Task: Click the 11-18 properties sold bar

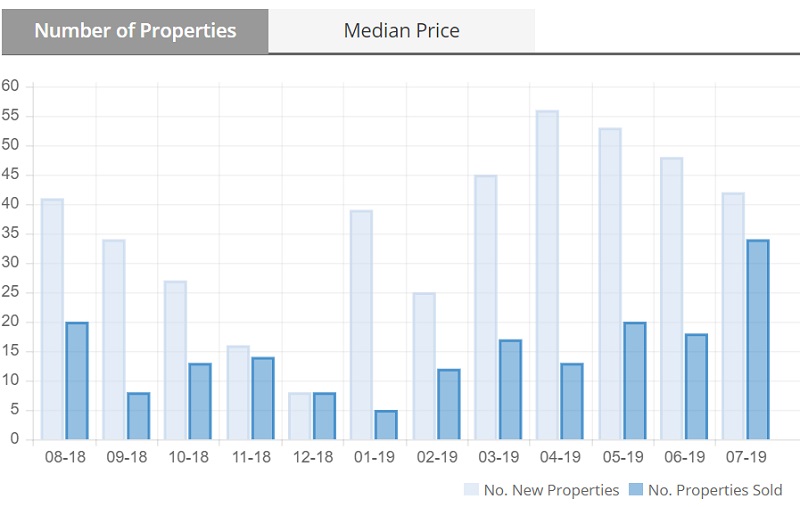Action: pyautogui.click(x=263, y=398)
